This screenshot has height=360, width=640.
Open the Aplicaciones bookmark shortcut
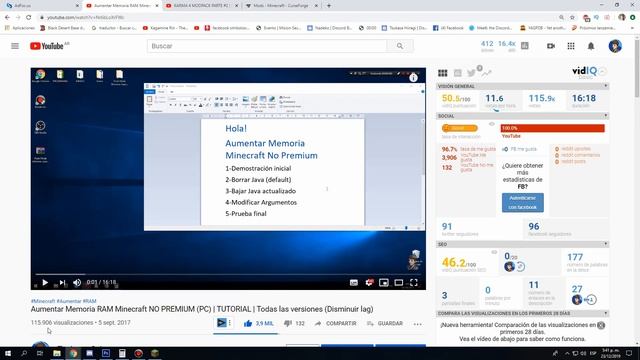pos(20,28)
